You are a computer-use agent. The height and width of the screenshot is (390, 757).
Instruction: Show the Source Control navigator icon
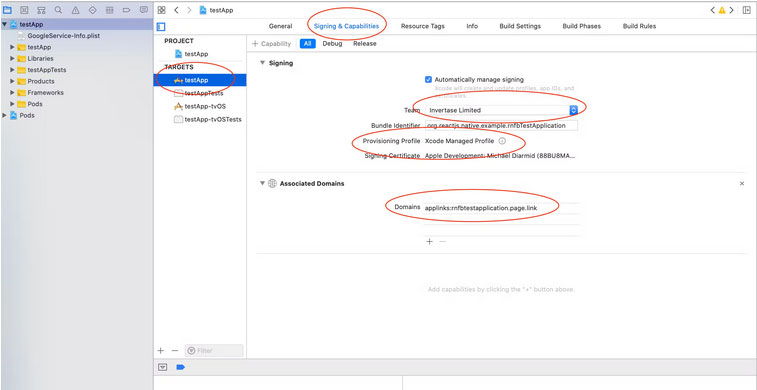24,10
